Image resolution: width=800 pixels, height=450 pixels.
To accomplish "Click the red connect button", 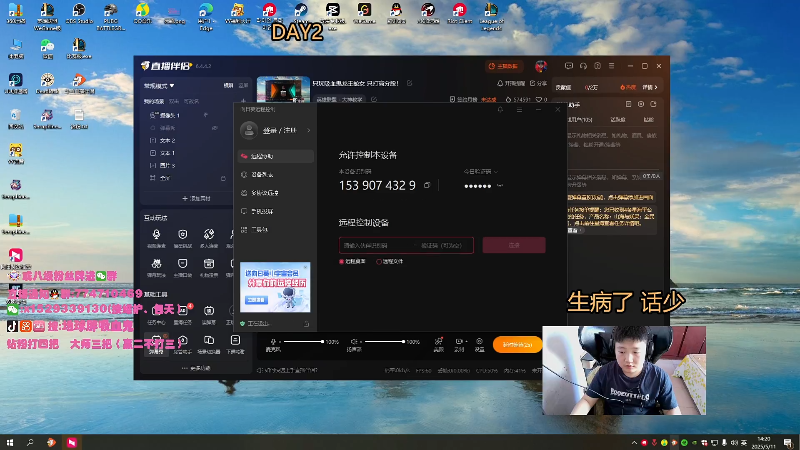I will [x=514, y=245].
